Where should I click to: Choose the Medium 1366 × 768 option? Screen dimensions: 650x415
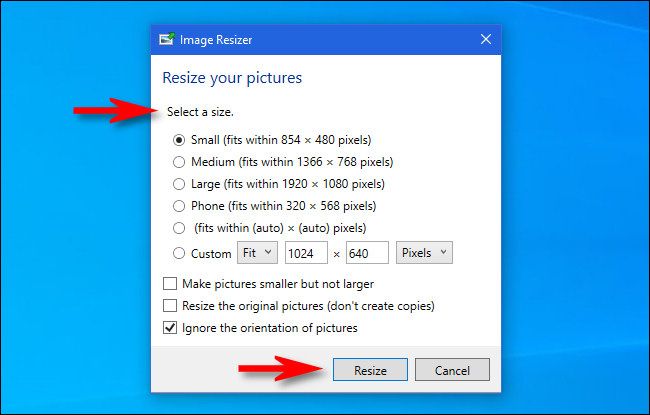180,162
